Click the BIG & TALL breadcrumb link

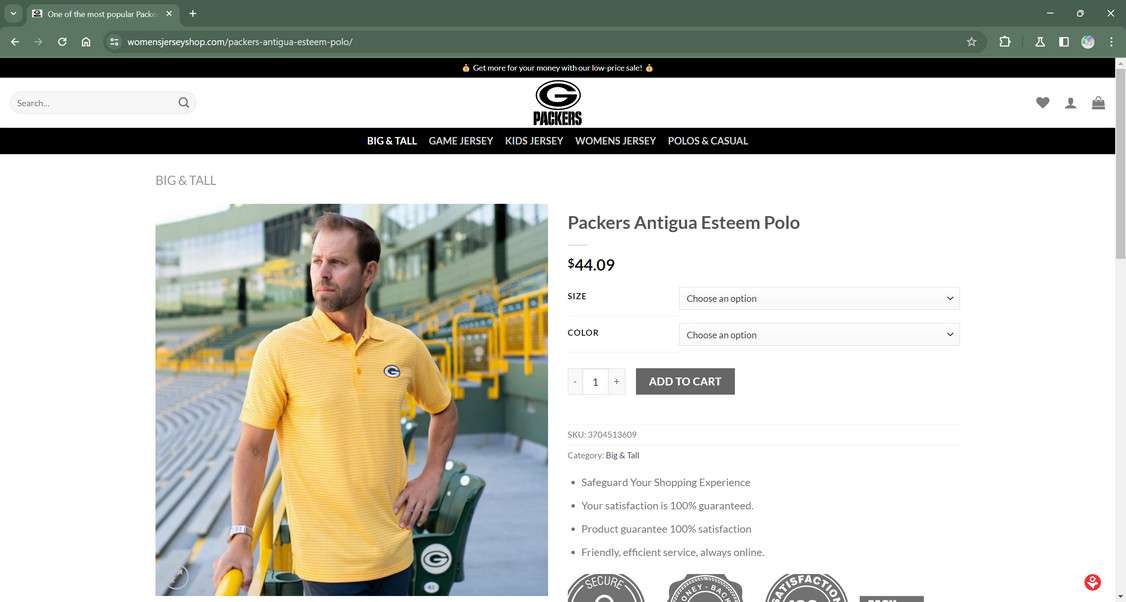pyautogui.click(x=185, y=180)
